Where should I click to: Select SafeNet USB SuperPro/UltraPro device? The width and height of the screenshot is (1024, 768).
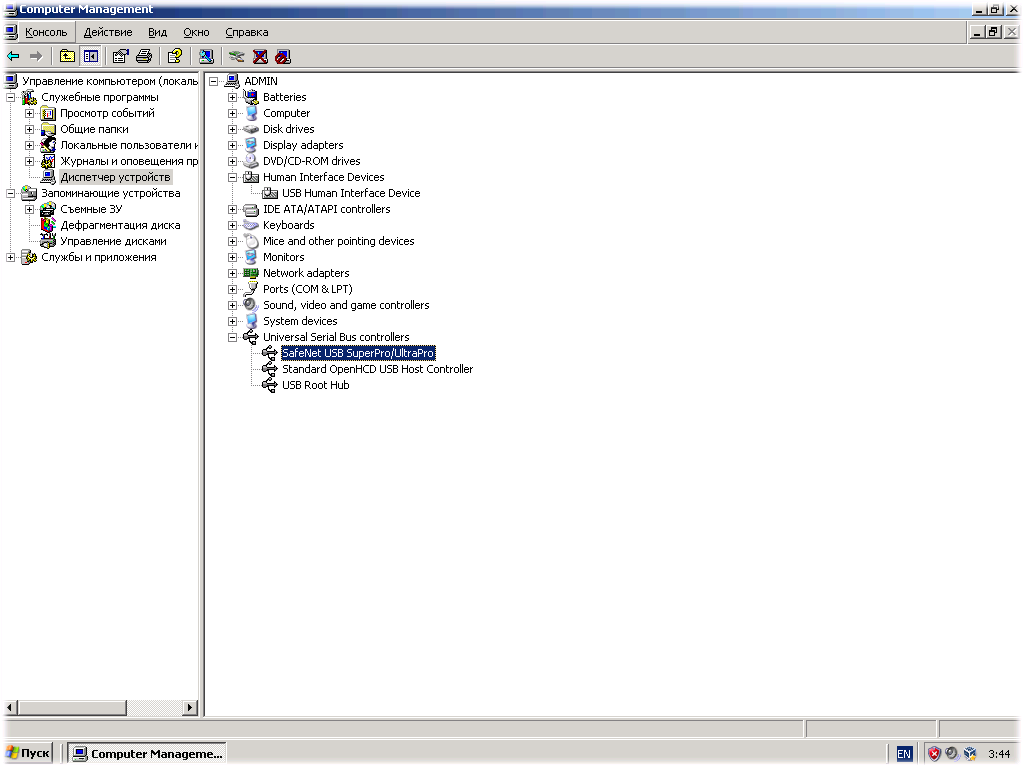pyautogui.click(x=358, y=353)
